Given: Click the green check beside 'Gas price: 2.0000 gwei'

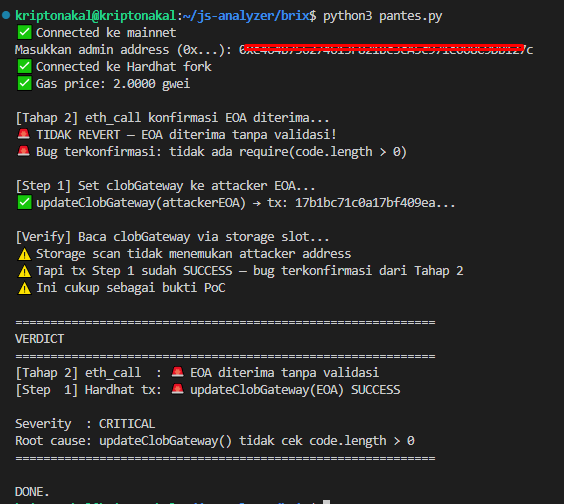Looking at the screenshot, I should pos(24,83).
